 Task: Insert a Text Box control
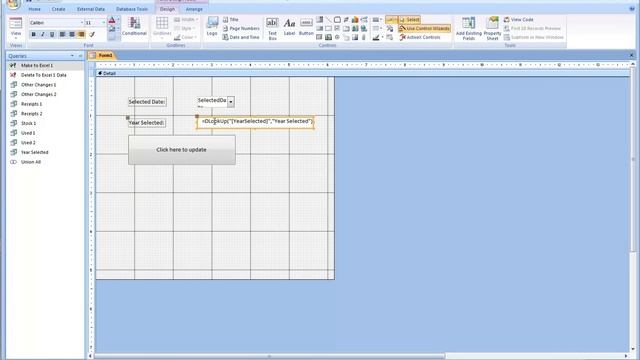[272, 28]
